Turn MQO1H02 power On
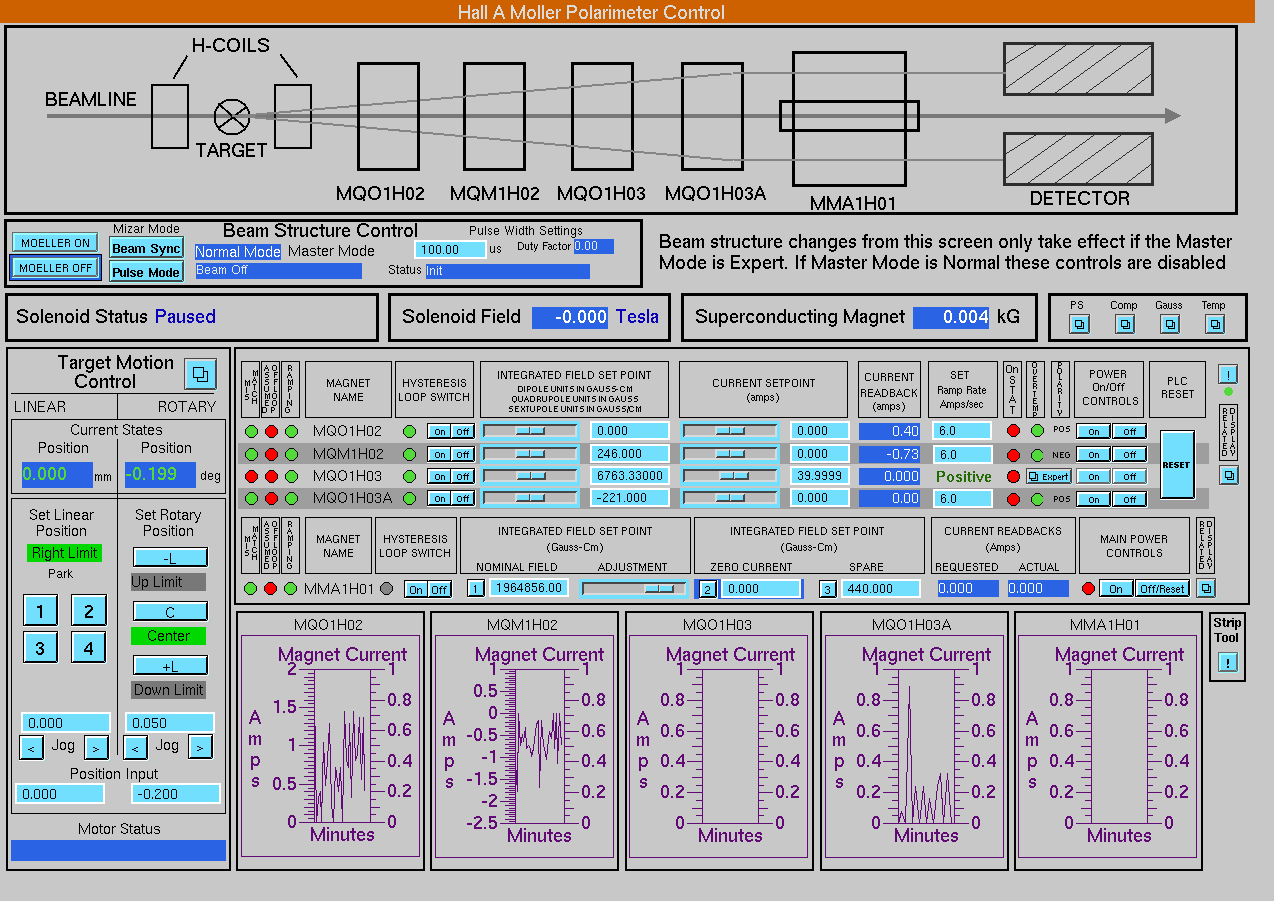1274x901 pixels. 1094,432
